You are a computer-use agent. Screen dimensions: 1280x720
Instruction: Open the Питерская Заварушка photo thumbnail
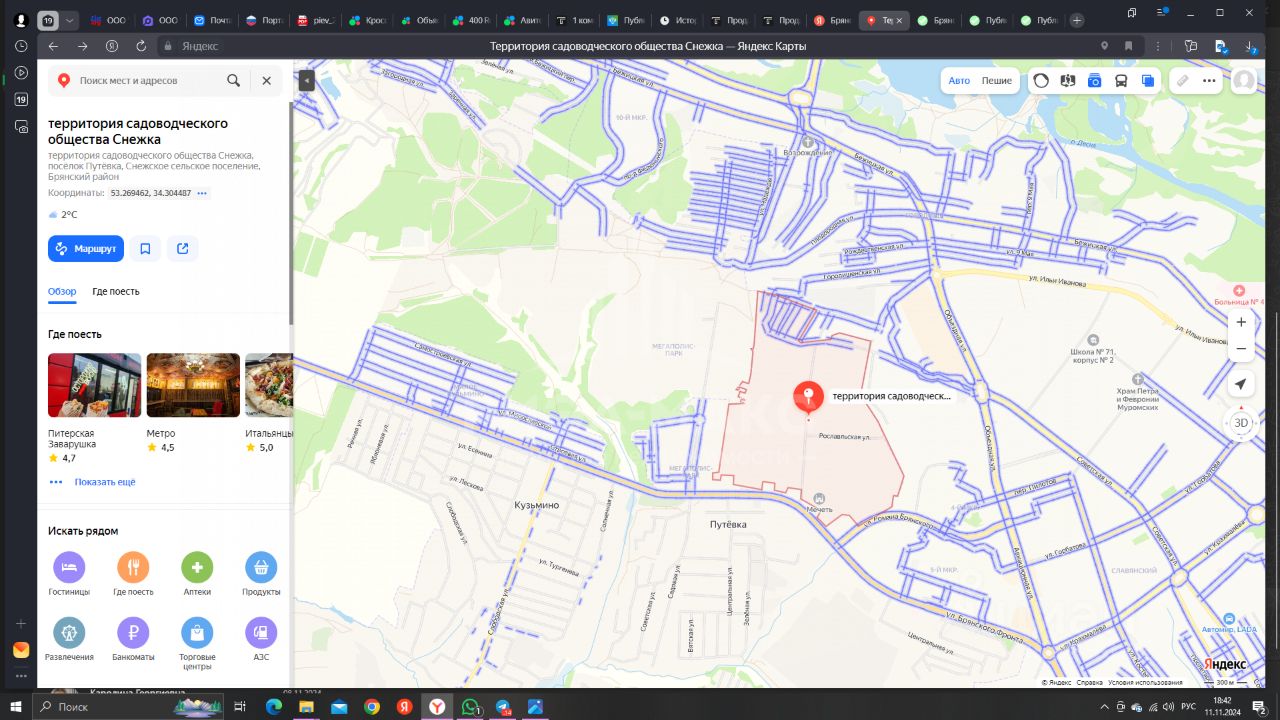[94, 385]
